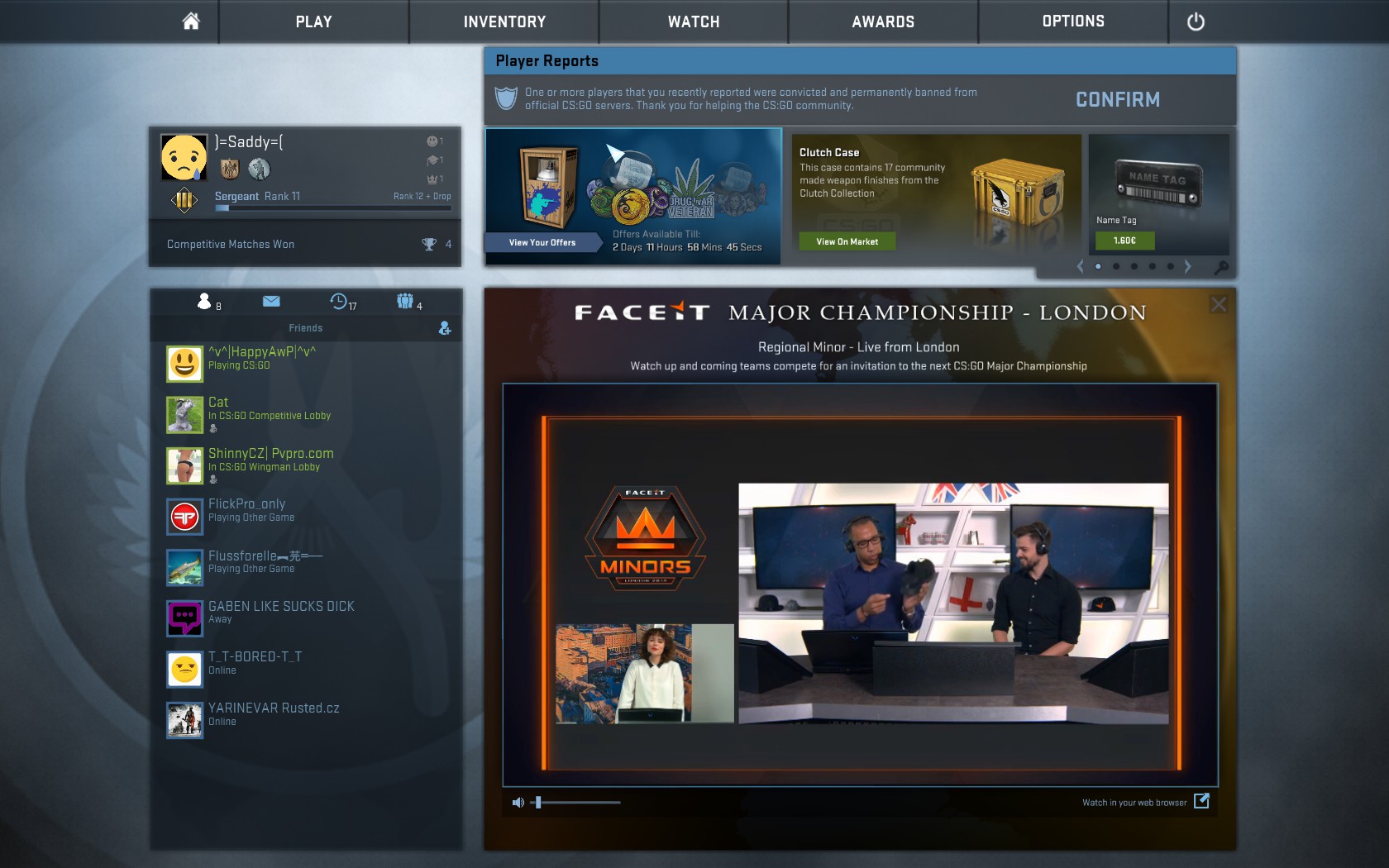The width and height of the screenshot is (1389, 868).
Task: Open the PLAY menu
Action: click(x=313, y=21)
